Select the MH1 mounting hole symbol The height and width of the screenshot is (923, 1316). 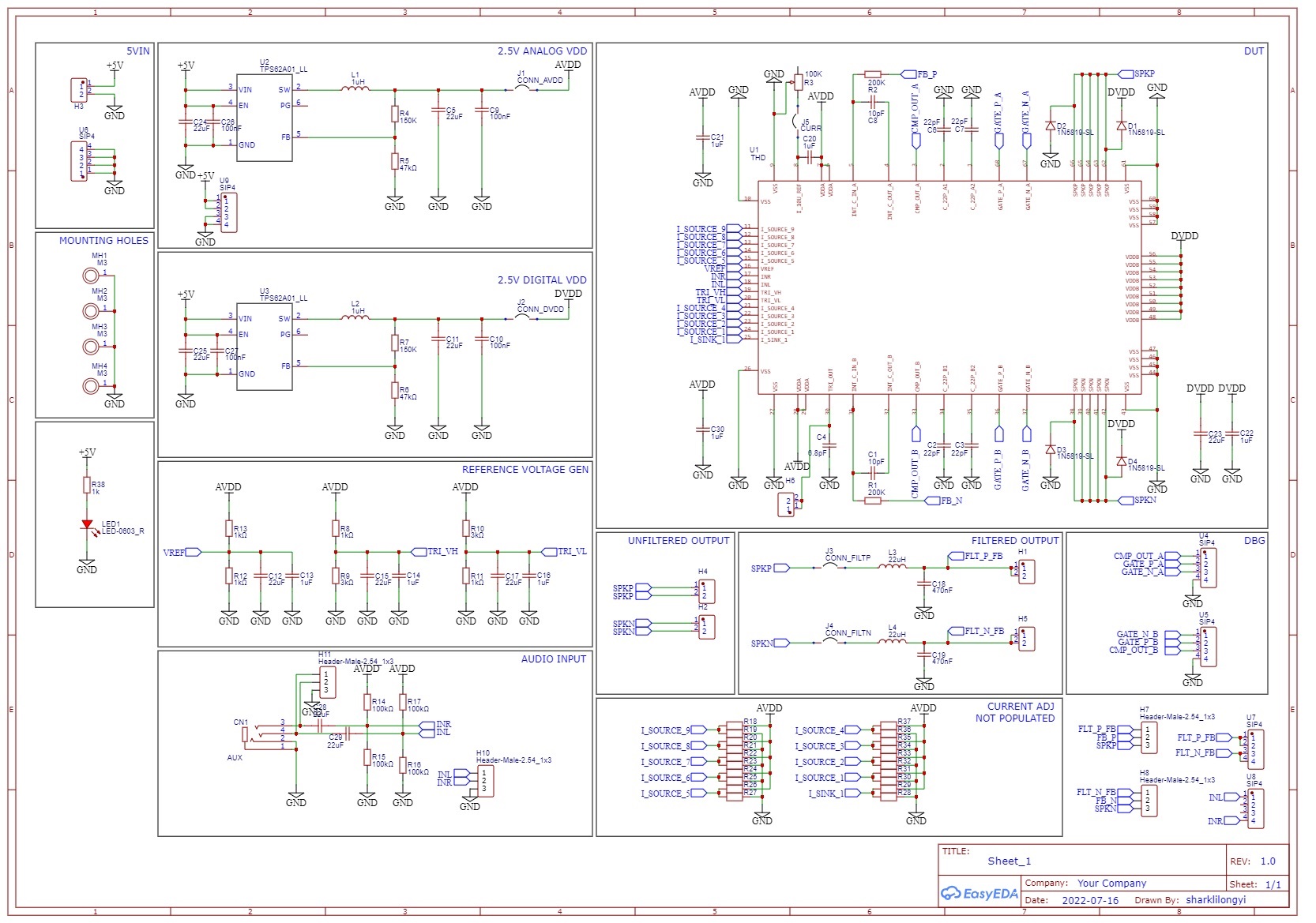(x=92, y=275)
